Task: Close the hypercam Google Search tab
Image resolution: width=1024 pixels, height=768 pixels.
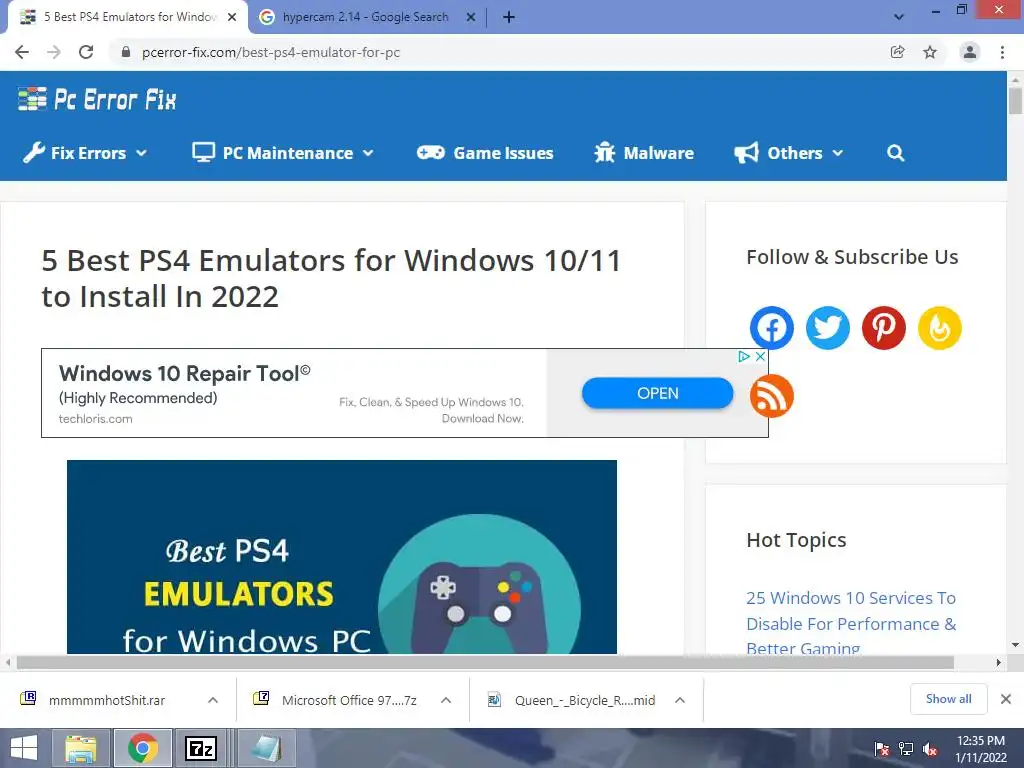Action: pyautogui.click(x=471, y=17)
